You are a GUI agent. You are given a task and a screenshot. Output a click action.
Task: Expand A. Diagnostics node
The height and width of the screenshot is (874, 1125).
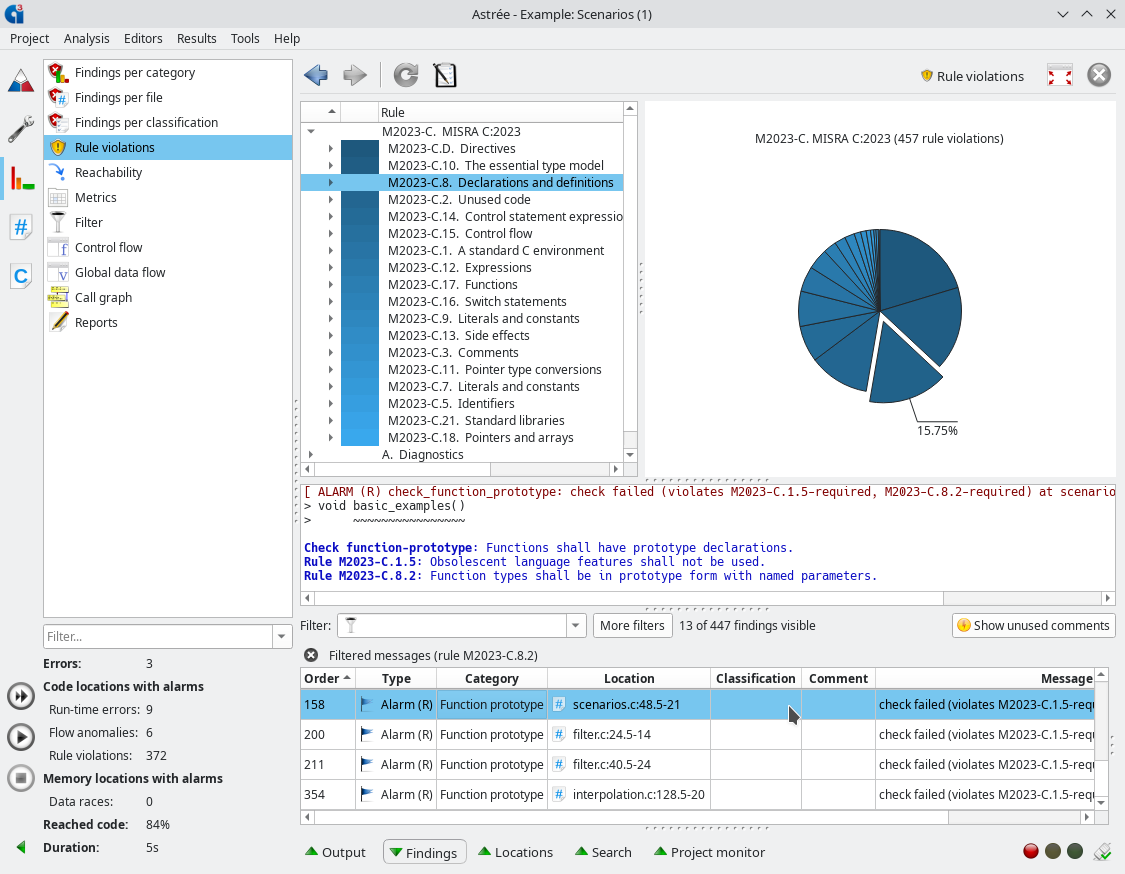click(x=311, y=454)
